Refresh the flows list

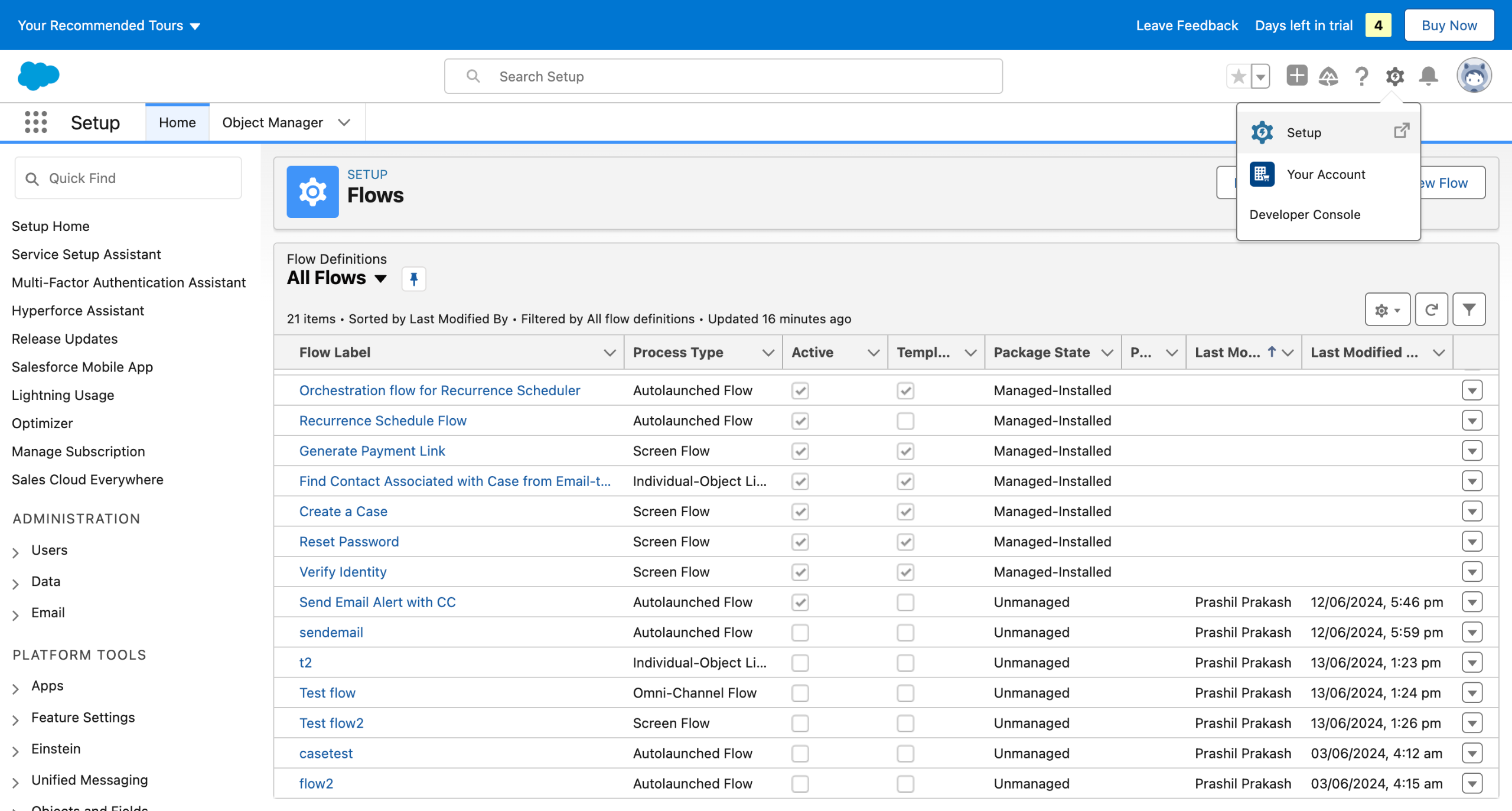click(1431, 310)
